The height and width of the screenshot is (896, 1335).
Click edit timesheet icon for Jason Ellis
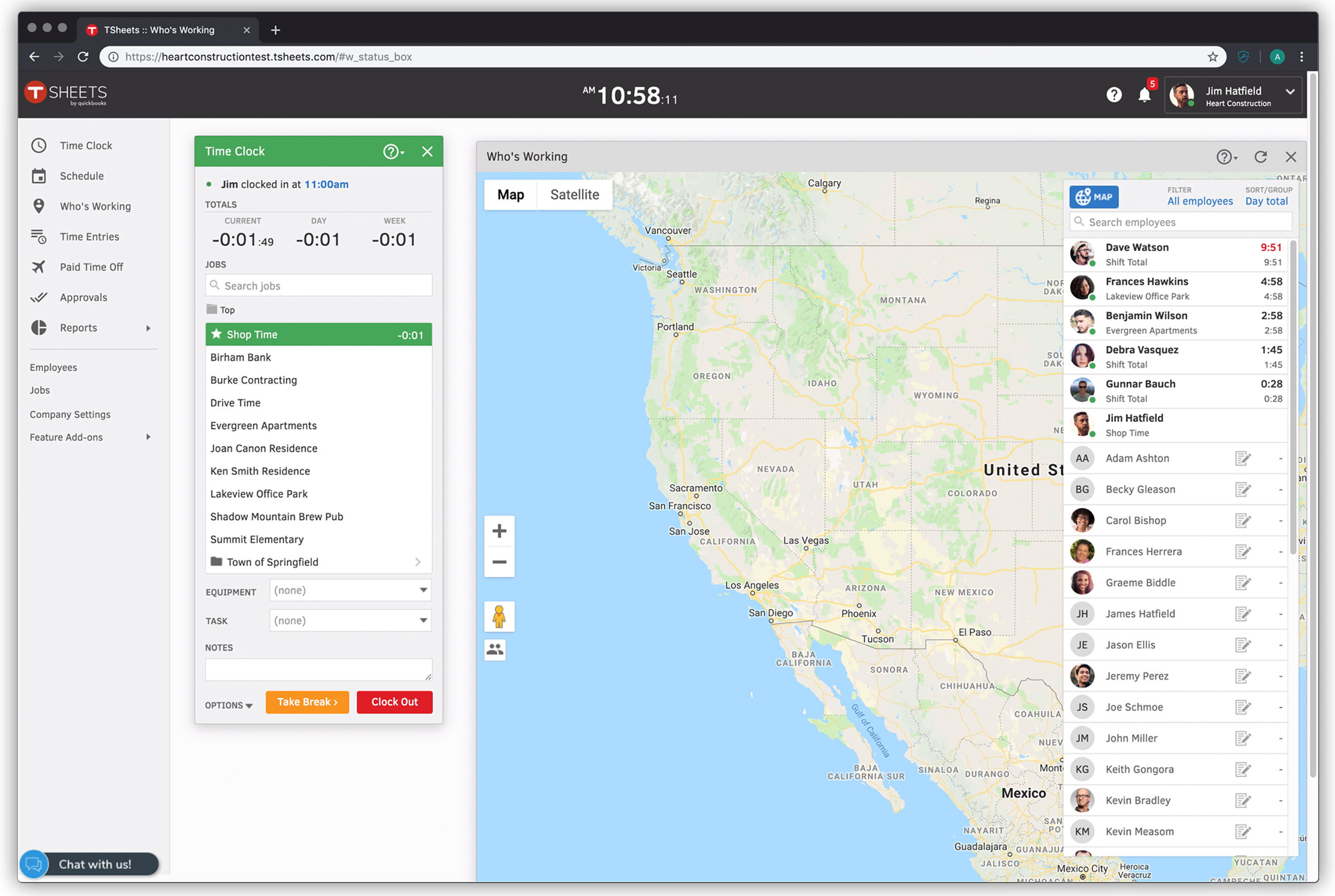pyautogui.click(x=1243, y=645)
